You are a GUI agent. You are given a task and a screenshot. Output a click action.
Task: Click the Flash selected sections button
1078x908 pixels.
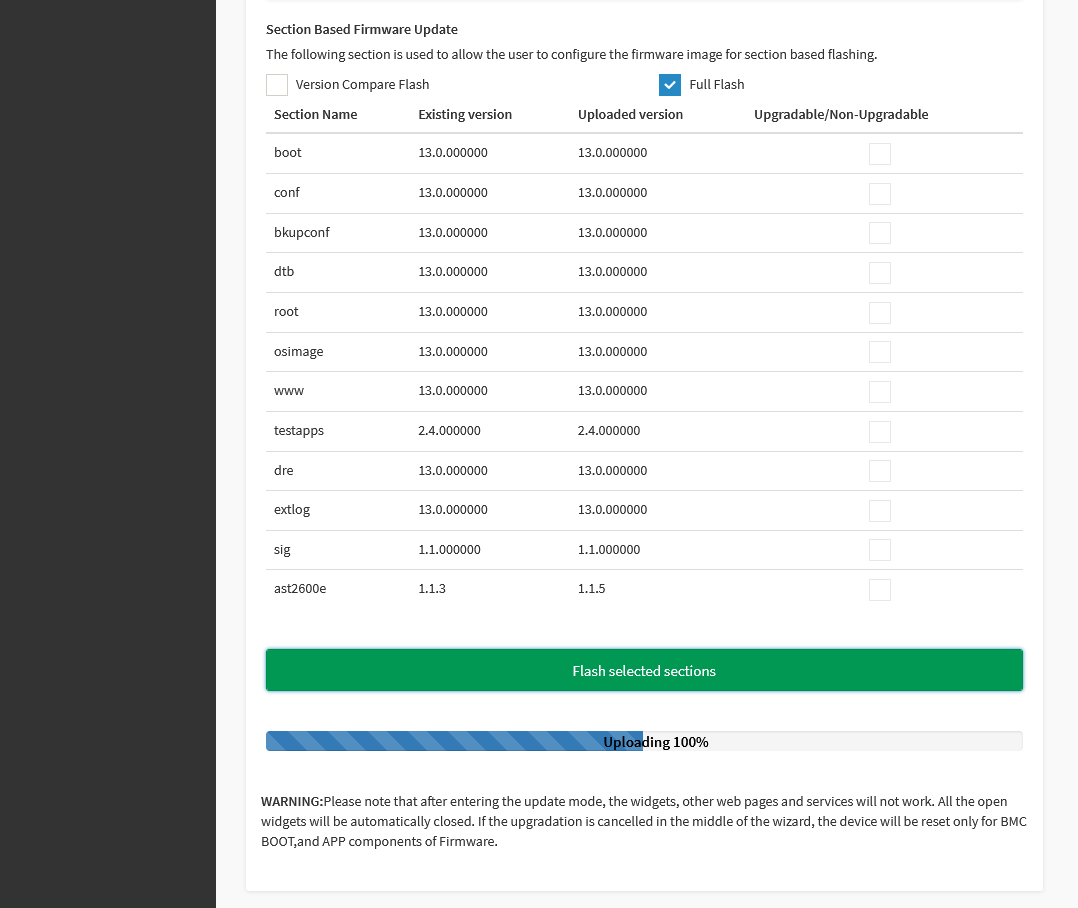(x=644, y=670)
